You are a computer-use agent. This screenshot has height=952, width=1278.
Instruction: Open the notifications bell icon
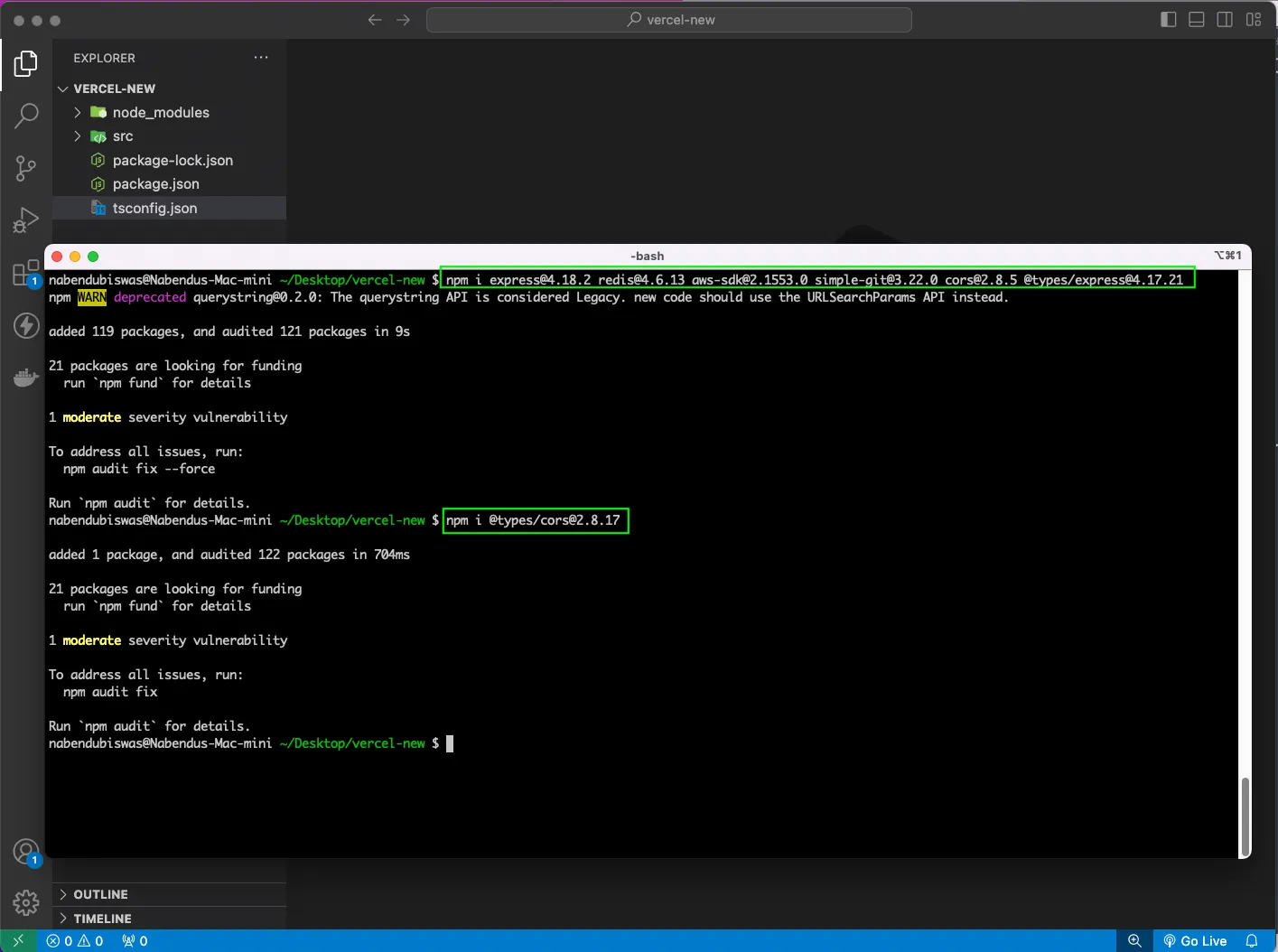tap(1252, 941)
